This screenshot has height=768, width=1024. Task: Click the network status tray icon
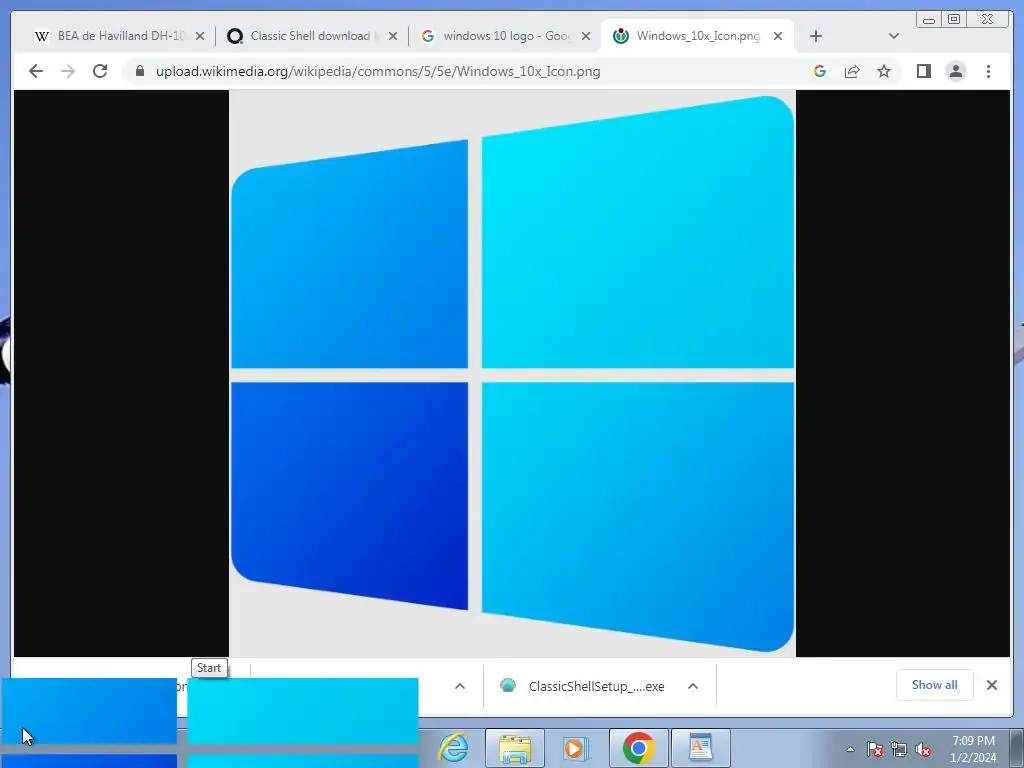click(x=899, y=749)
